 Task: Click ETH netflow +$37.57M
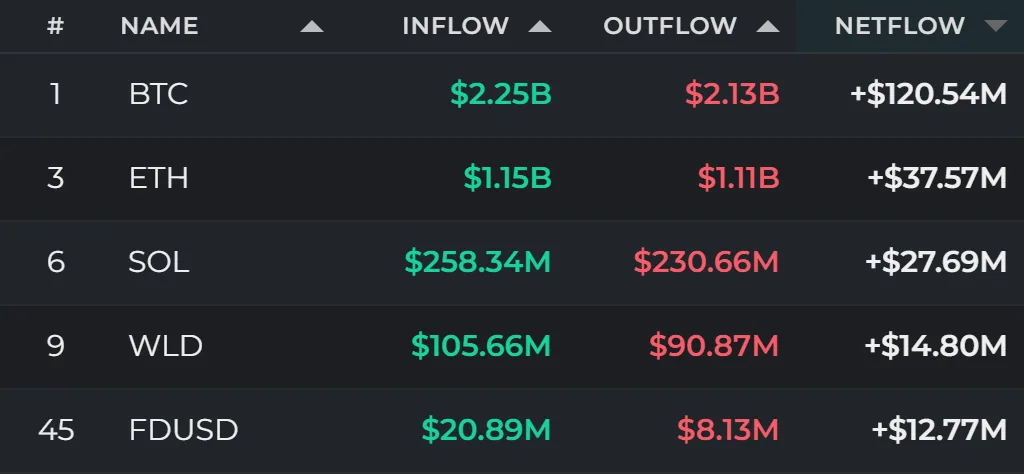point(936,178)
